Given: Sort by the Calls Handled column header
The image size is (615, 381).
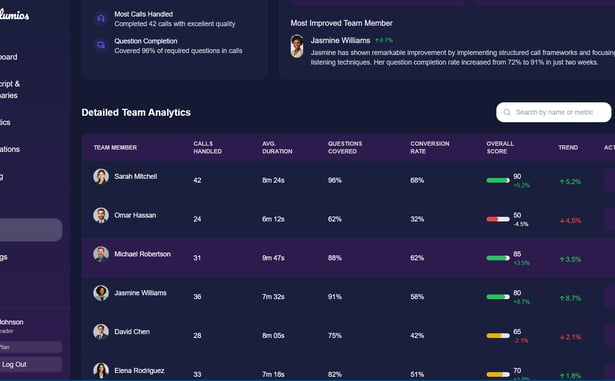Looking at the screenshot, I should (207, 148).
